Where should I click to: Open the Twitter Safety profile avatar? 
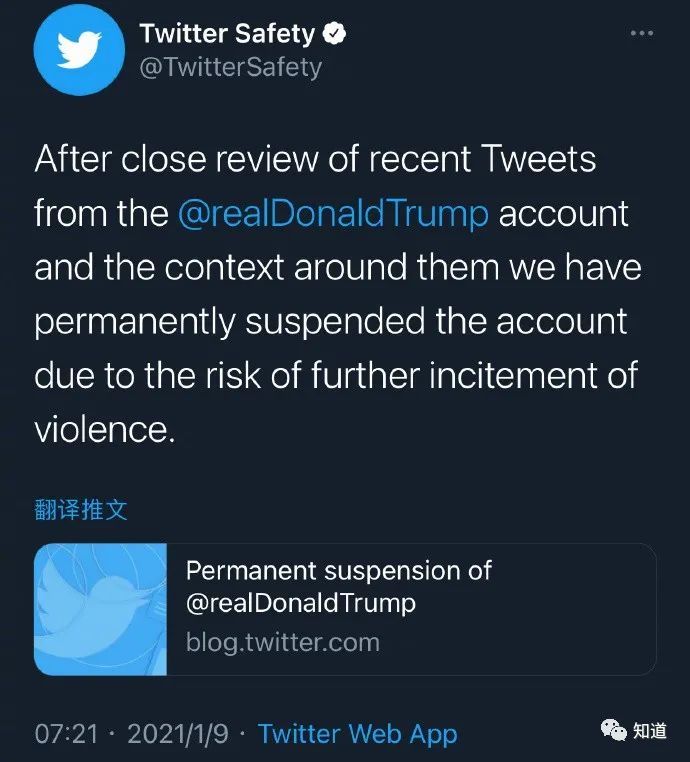pyautogui.click(x=79, y=50)
